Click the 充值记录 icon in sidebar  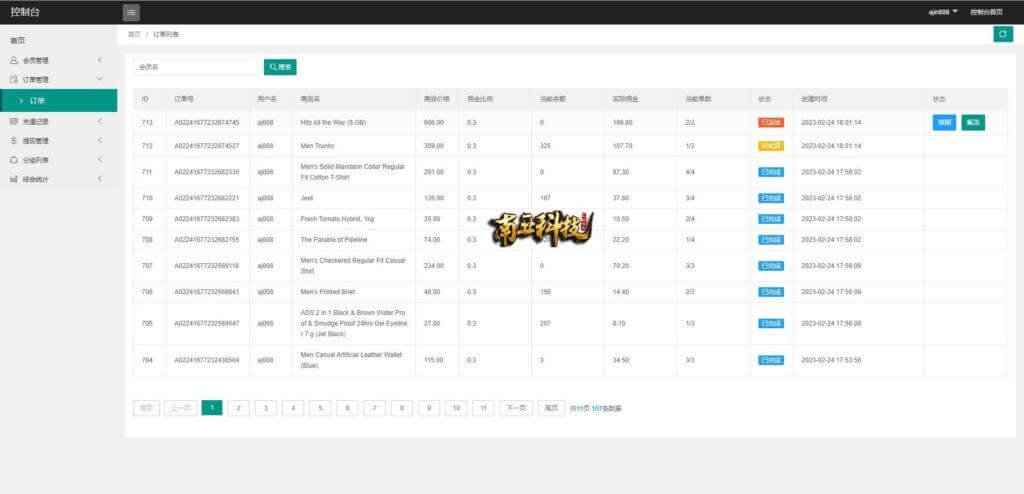tap(13, 121)
